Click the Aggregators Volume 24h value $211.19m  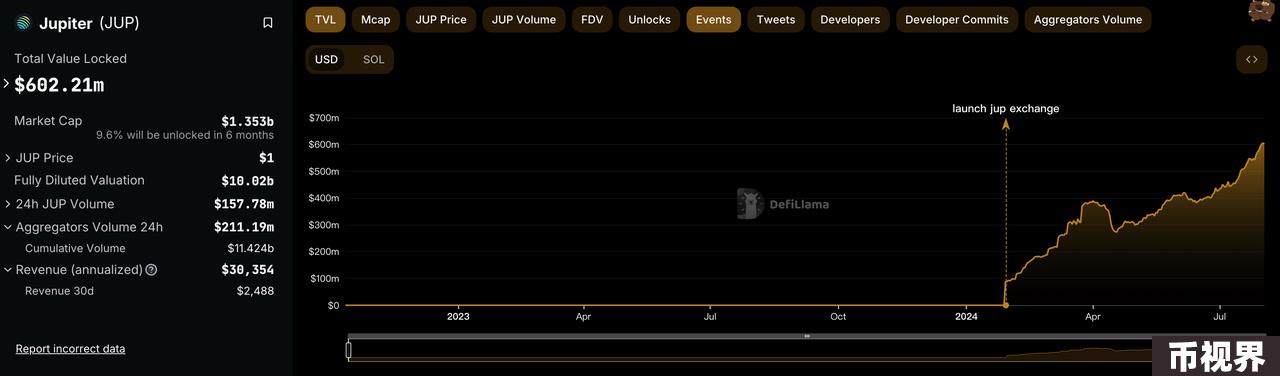[x=244, y=227]
